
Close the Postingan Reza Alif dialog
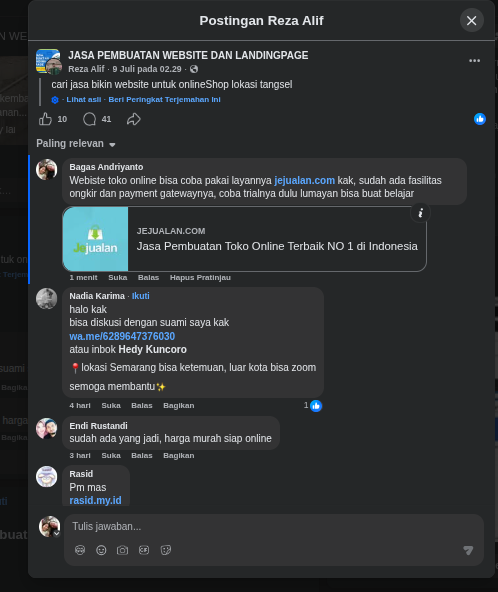[472, 20]
